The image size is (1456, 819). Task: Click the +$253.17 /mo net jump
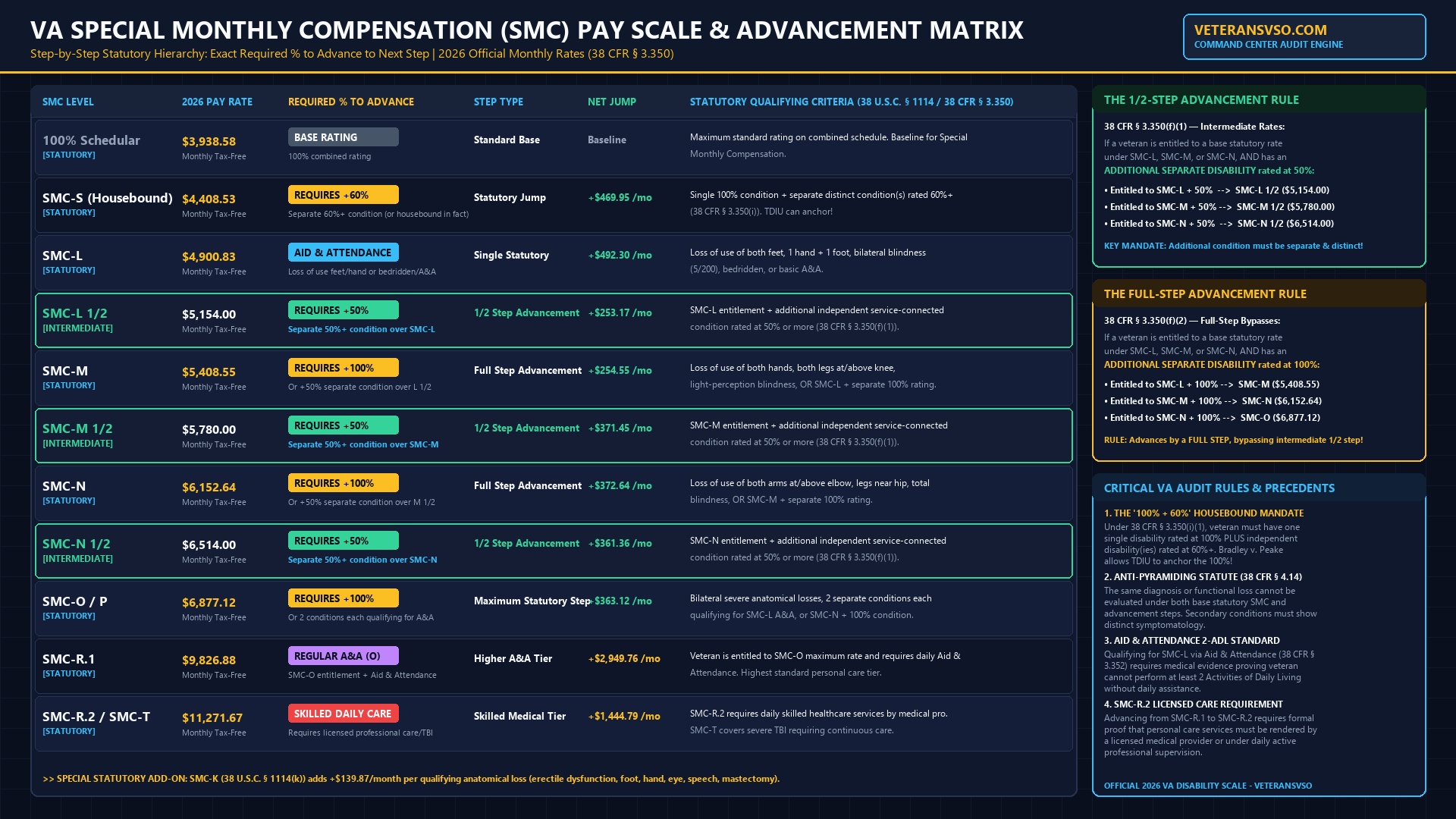[620, 312]
